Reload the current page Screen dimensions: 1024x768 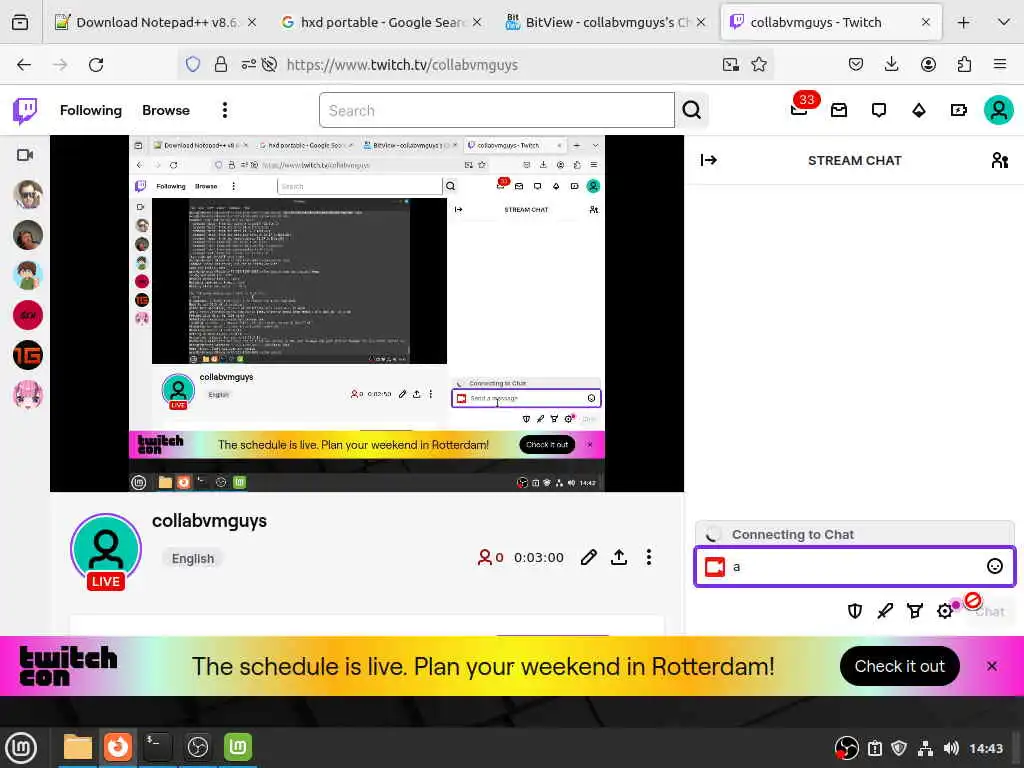[x=96, y=65]
